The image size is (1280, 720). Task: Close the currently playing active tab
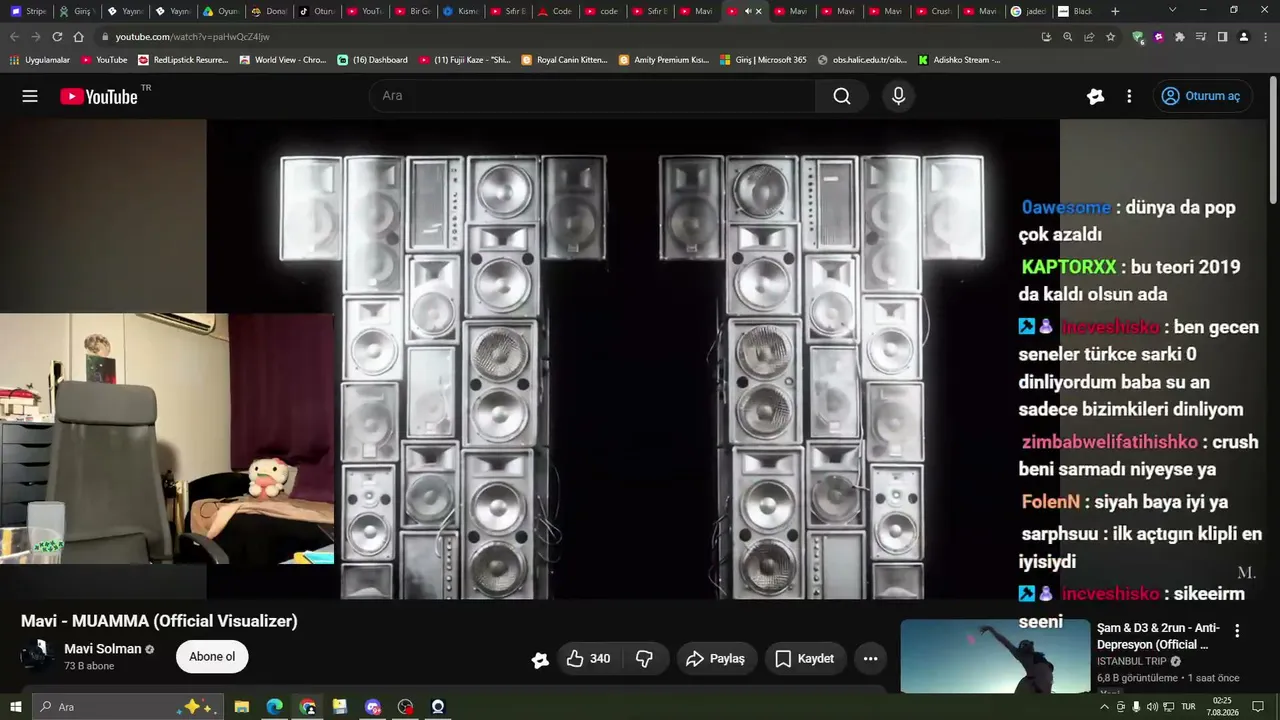click(x=758, y=11)
